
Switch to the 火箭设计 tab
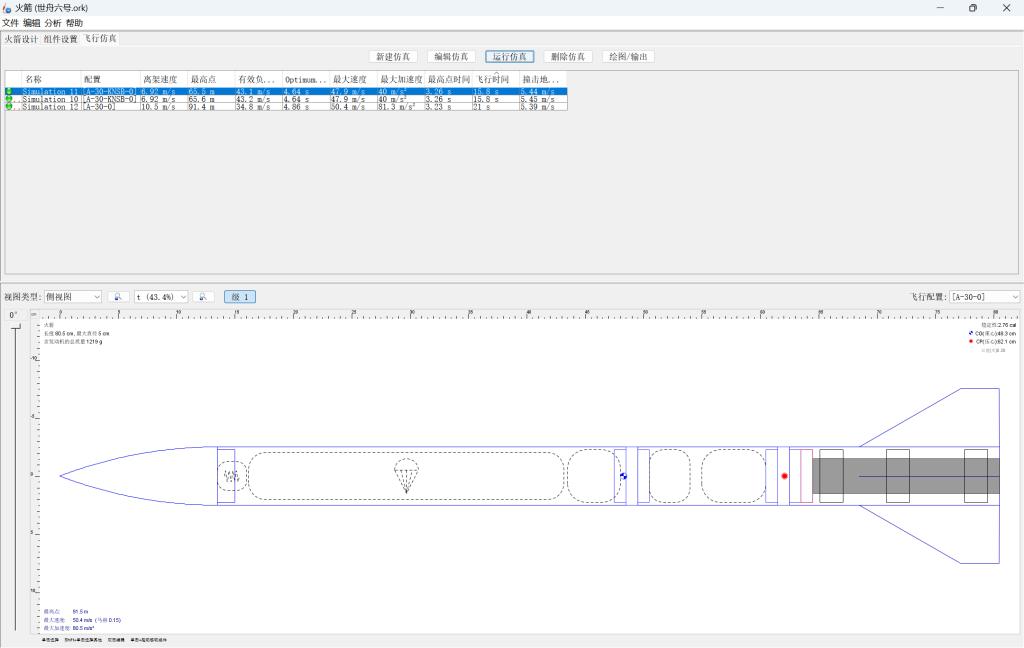tap(20, 39)
